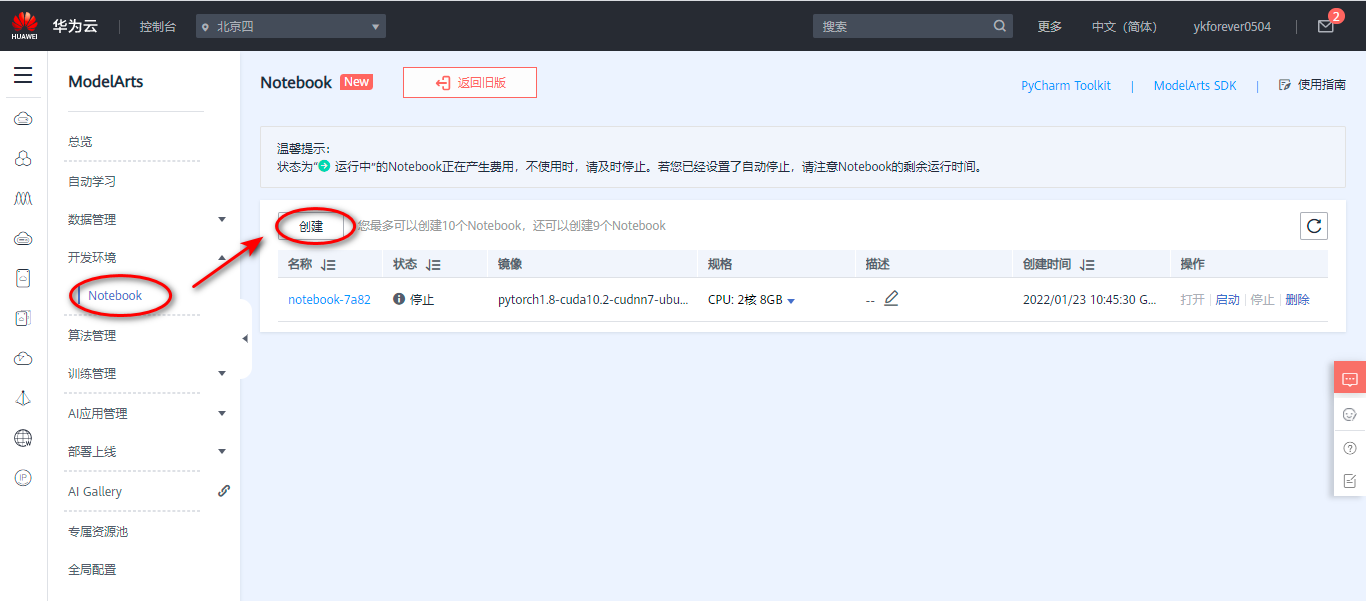Open 全局配置 in the sidebar
The width and height of the screenshot is (1366, 601).
tap(92, 569)
